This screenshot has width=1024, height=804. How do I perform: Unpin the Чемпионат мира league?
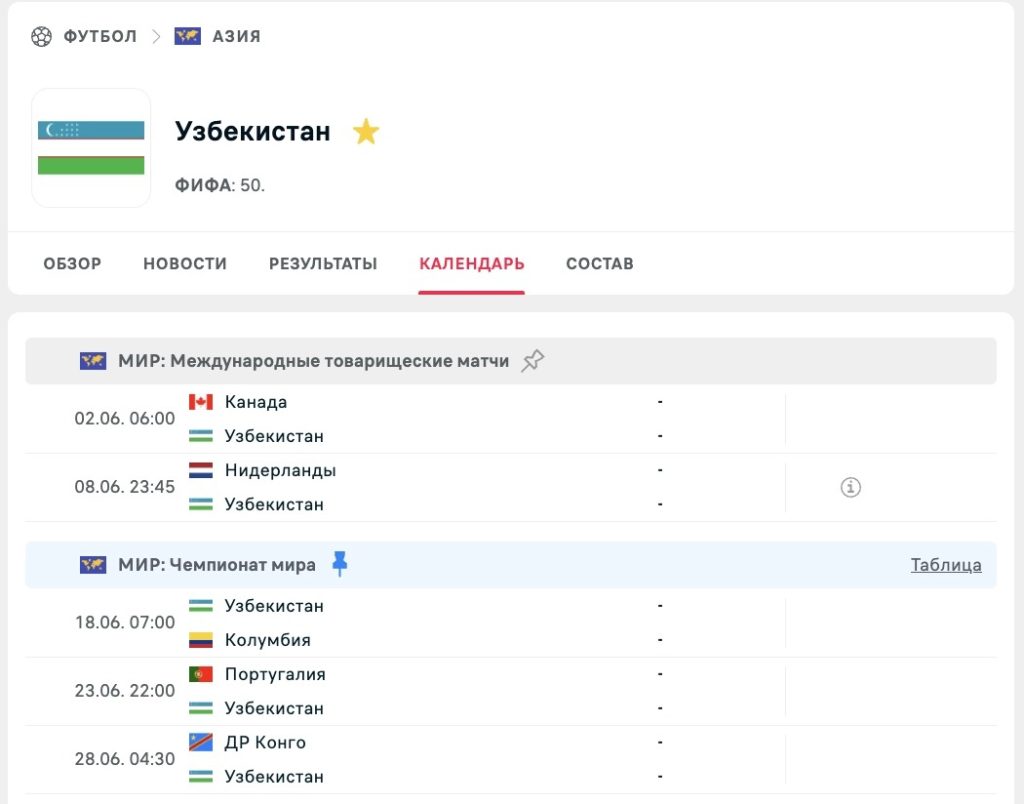click(x=340, y=564)
